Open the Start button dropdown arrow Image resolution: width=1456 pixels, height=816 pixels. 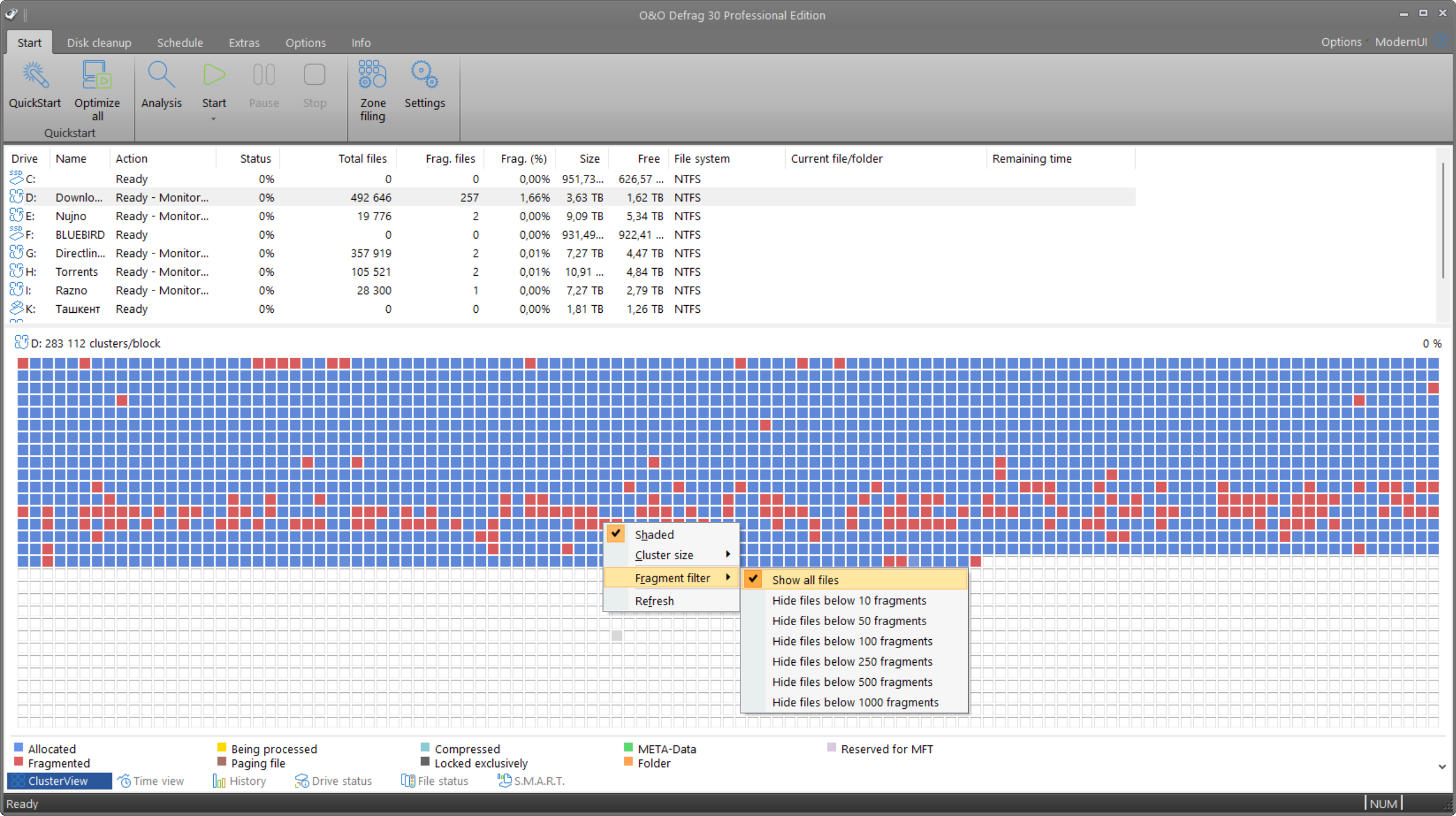pos(214,119)
